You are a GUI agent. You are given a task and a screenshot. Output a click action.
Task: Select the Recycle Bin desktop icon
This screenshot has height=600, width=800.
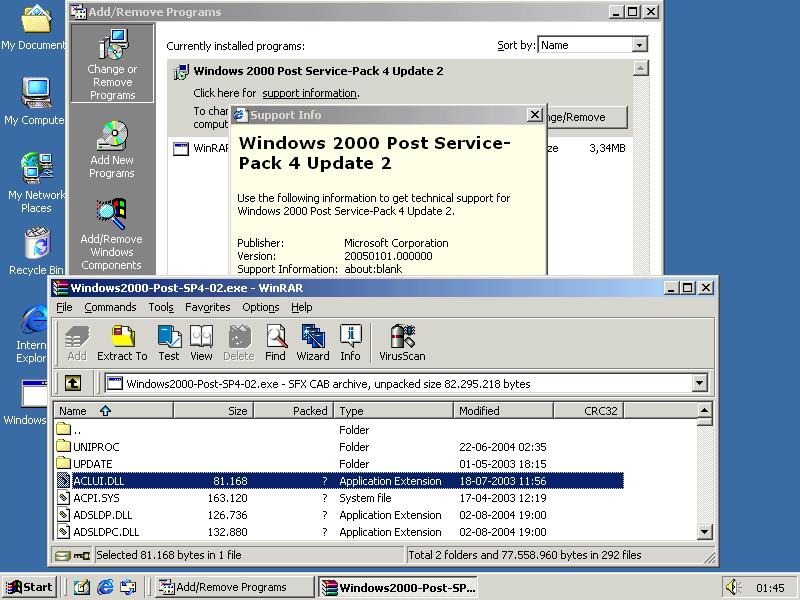(36, 252)
